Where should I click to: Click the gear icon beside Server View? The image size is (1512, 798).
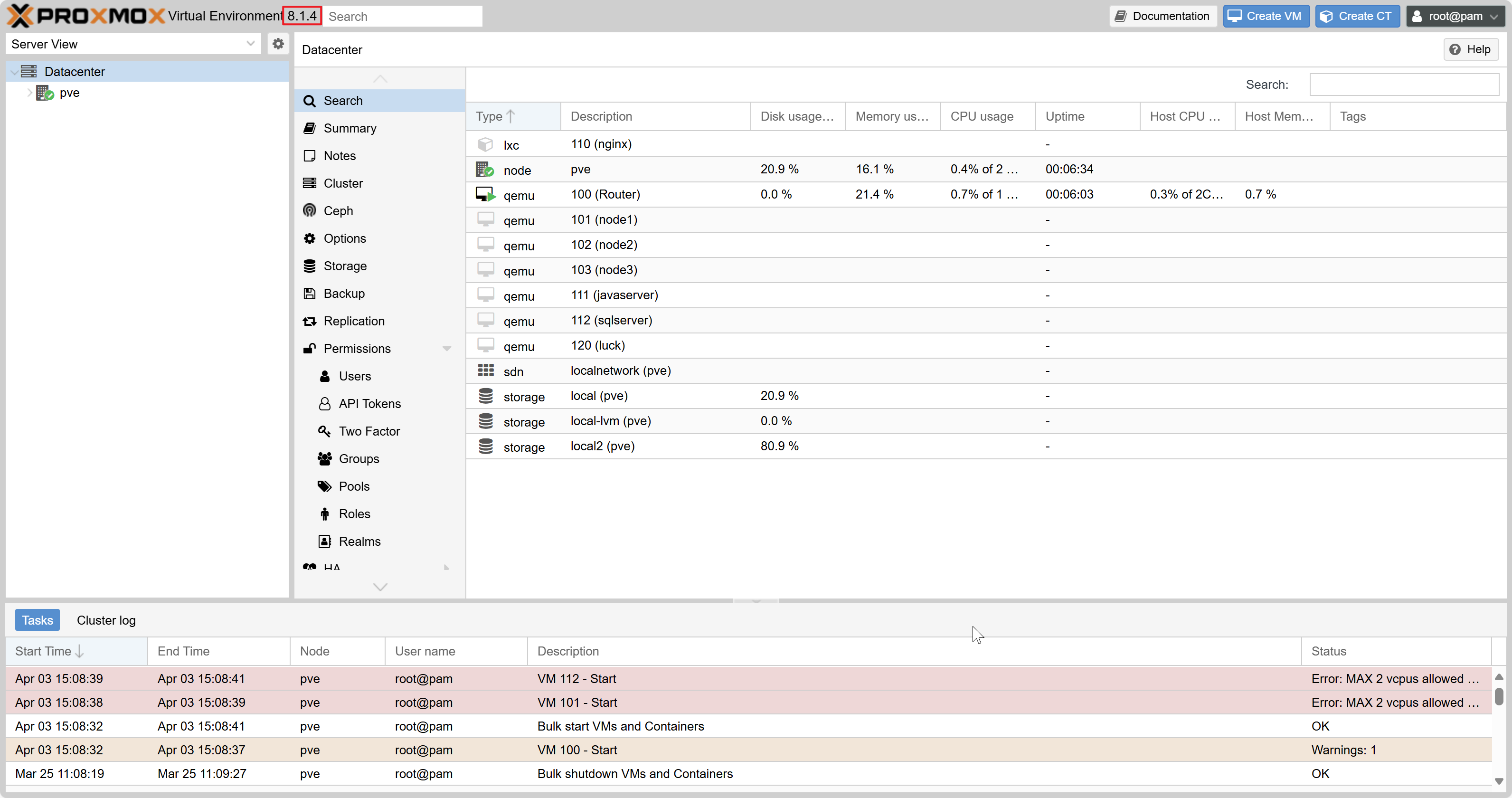click(x=278, y=43)
